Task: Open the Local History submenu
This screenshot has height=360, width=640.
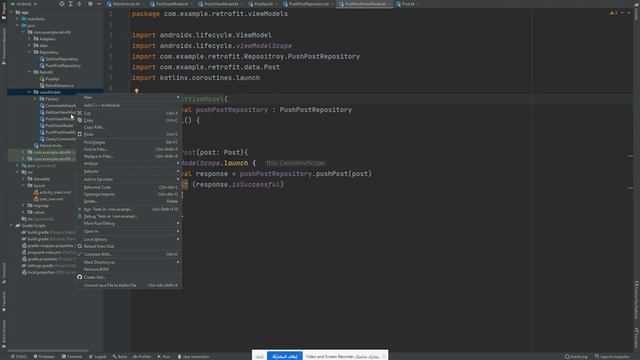Action: pos(129,239)
